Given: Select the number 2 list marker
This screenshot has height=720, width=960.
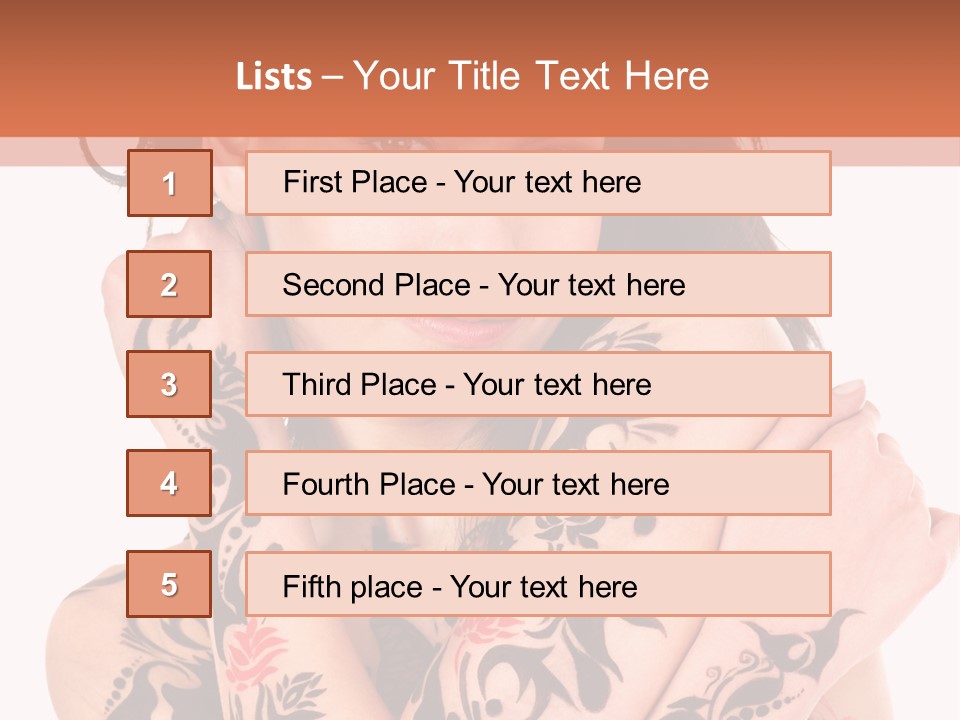Looking at the screenshot, I should click(x=170, y=284).
